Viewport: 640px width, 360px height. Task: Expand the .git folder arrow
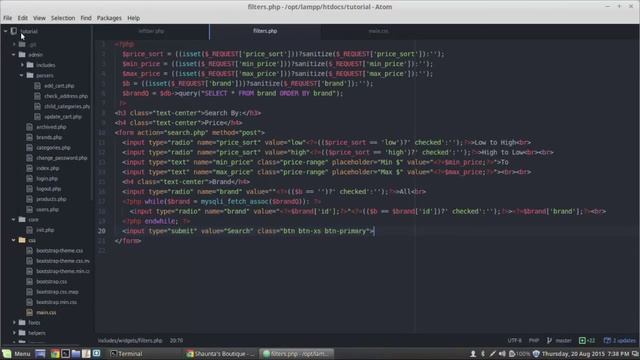pyautogui.click(x=14, y=44)
